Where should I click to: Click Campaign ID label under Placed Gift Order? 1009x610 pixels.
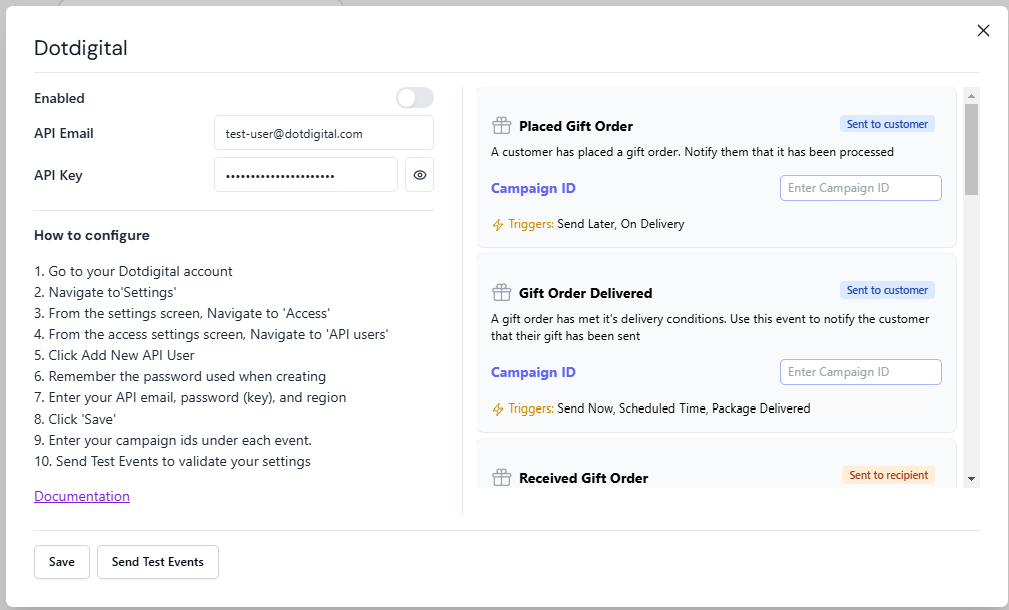(x=533, y=188)
